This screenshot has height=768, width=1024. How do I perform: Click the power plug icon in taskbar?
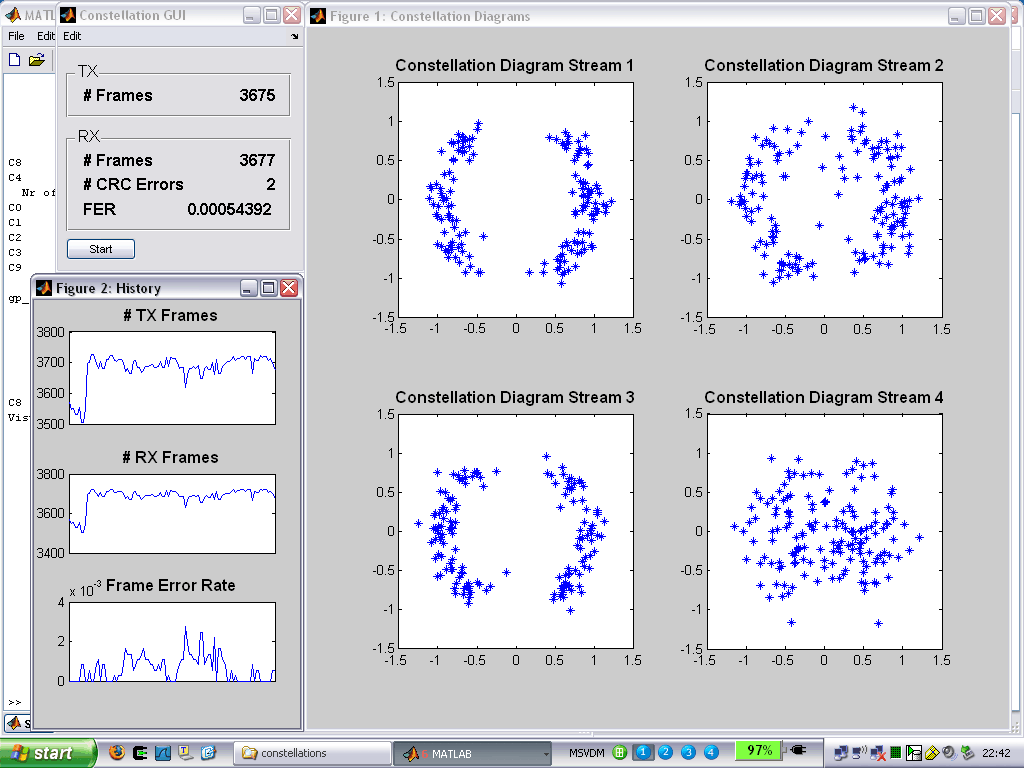(x=797, y=751)
